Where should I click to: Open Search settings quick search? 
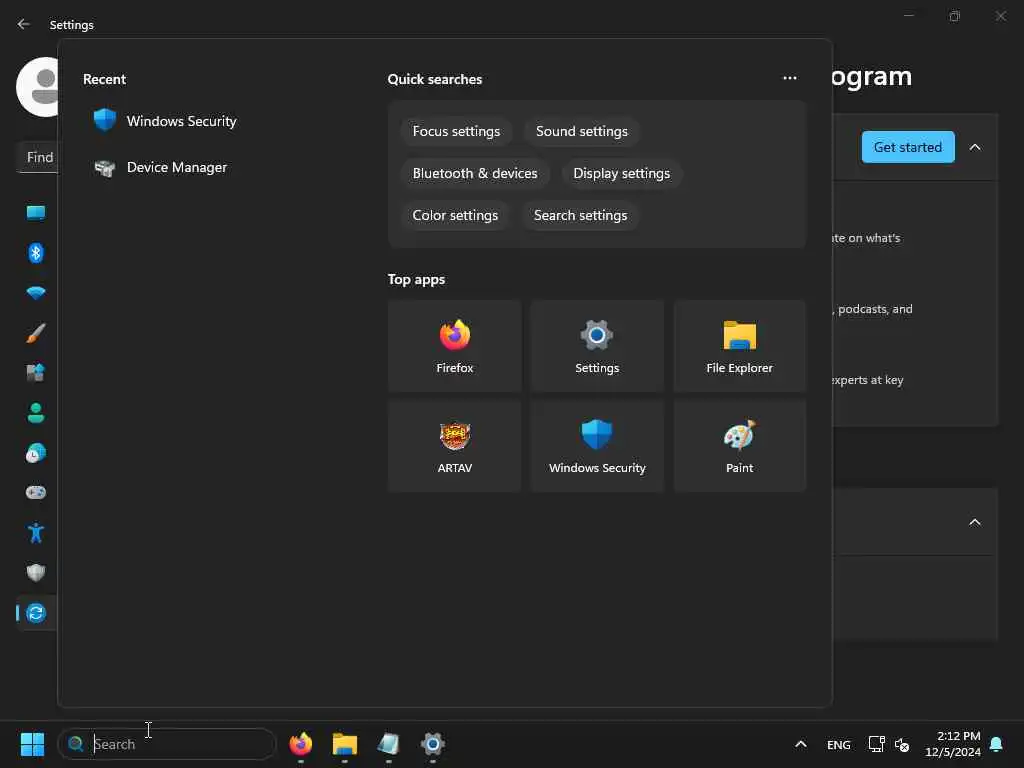tap(580, 215)
